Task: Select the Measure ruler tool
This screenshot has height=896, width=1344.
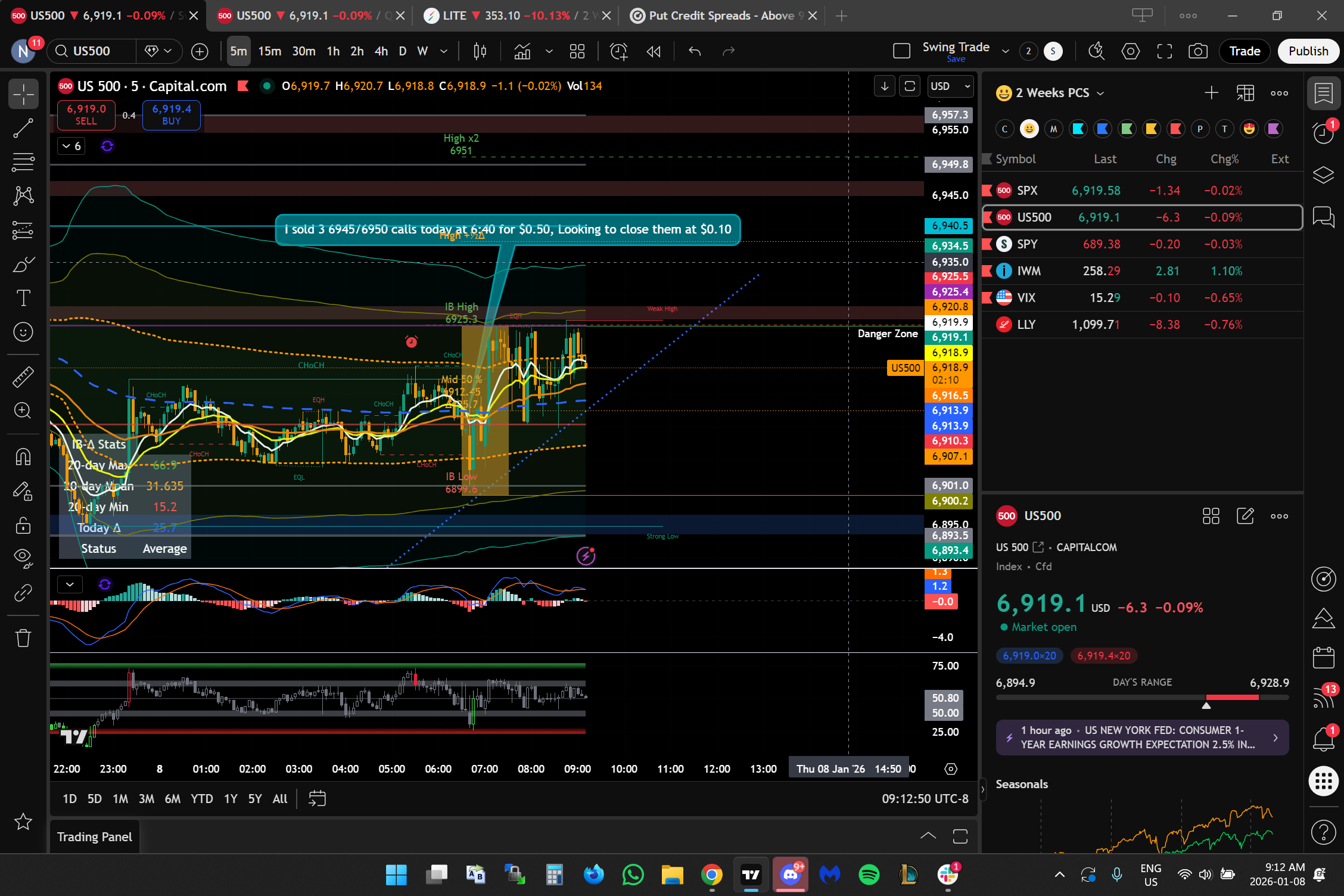Action: (23, 377)
